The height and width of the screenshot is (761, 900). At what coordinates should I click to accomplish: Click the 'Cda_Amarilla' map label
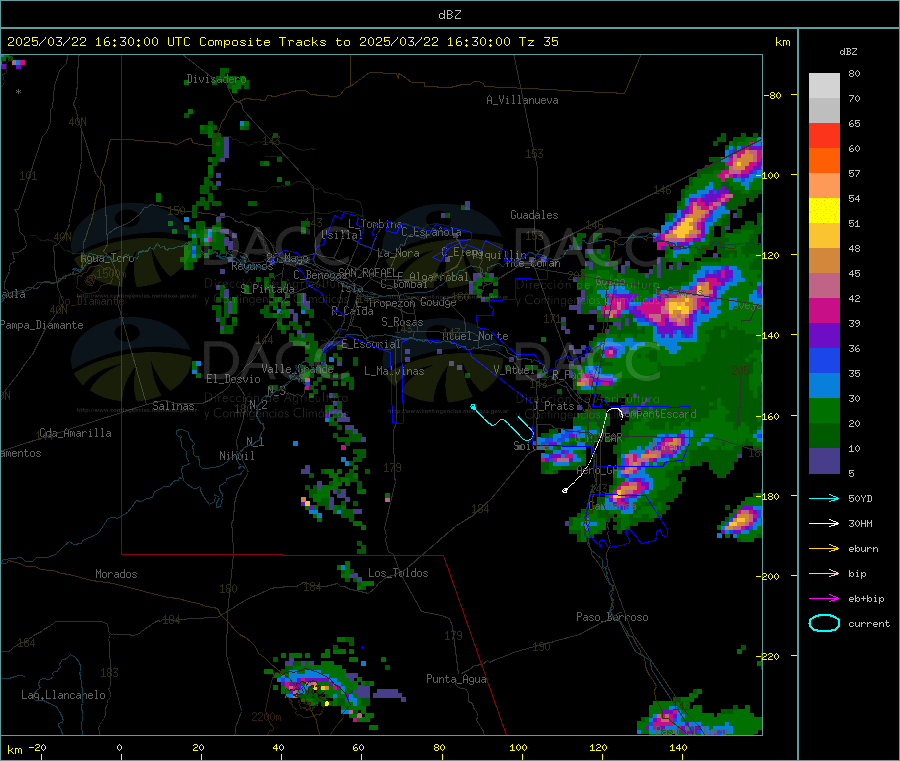[x=75, y=433]
